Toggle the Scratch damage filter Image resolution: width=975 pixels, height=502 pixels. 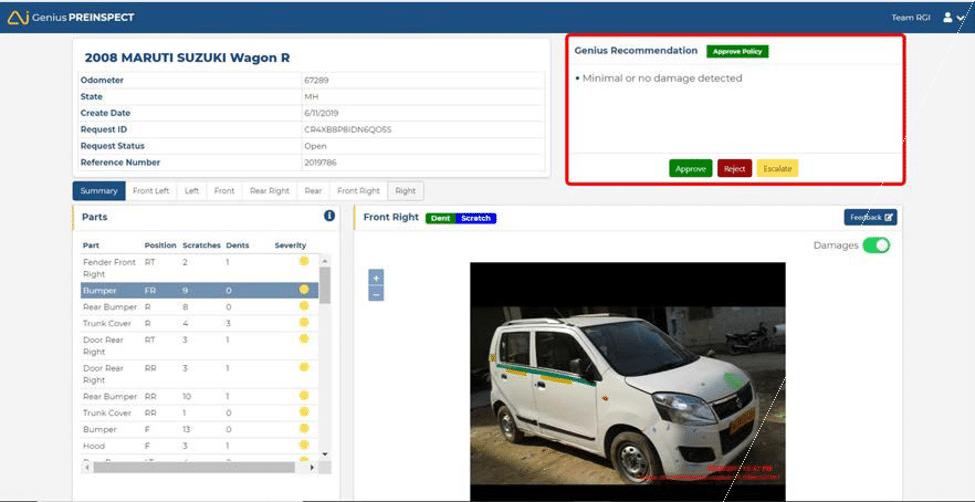(476, 218)
